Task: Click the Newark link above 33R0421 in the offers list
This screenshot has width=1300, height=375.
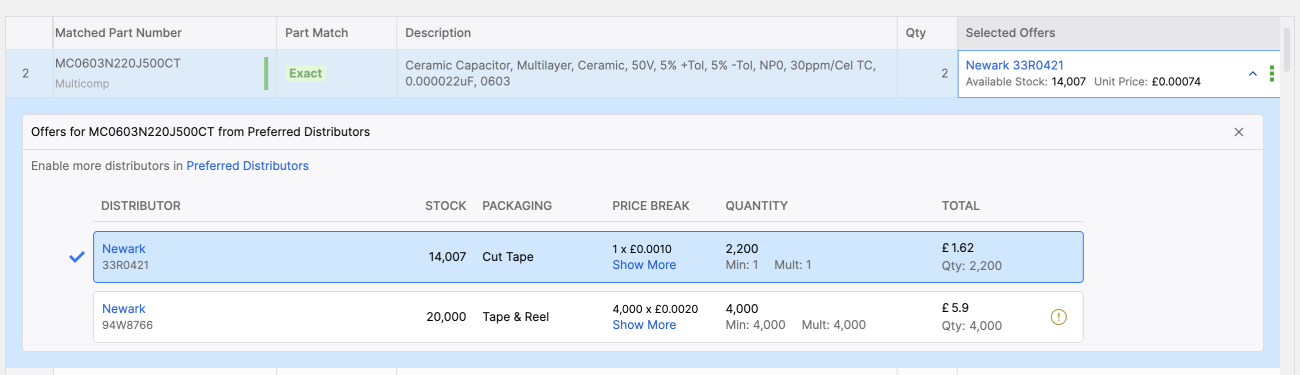Action: [x=123, y=249]
